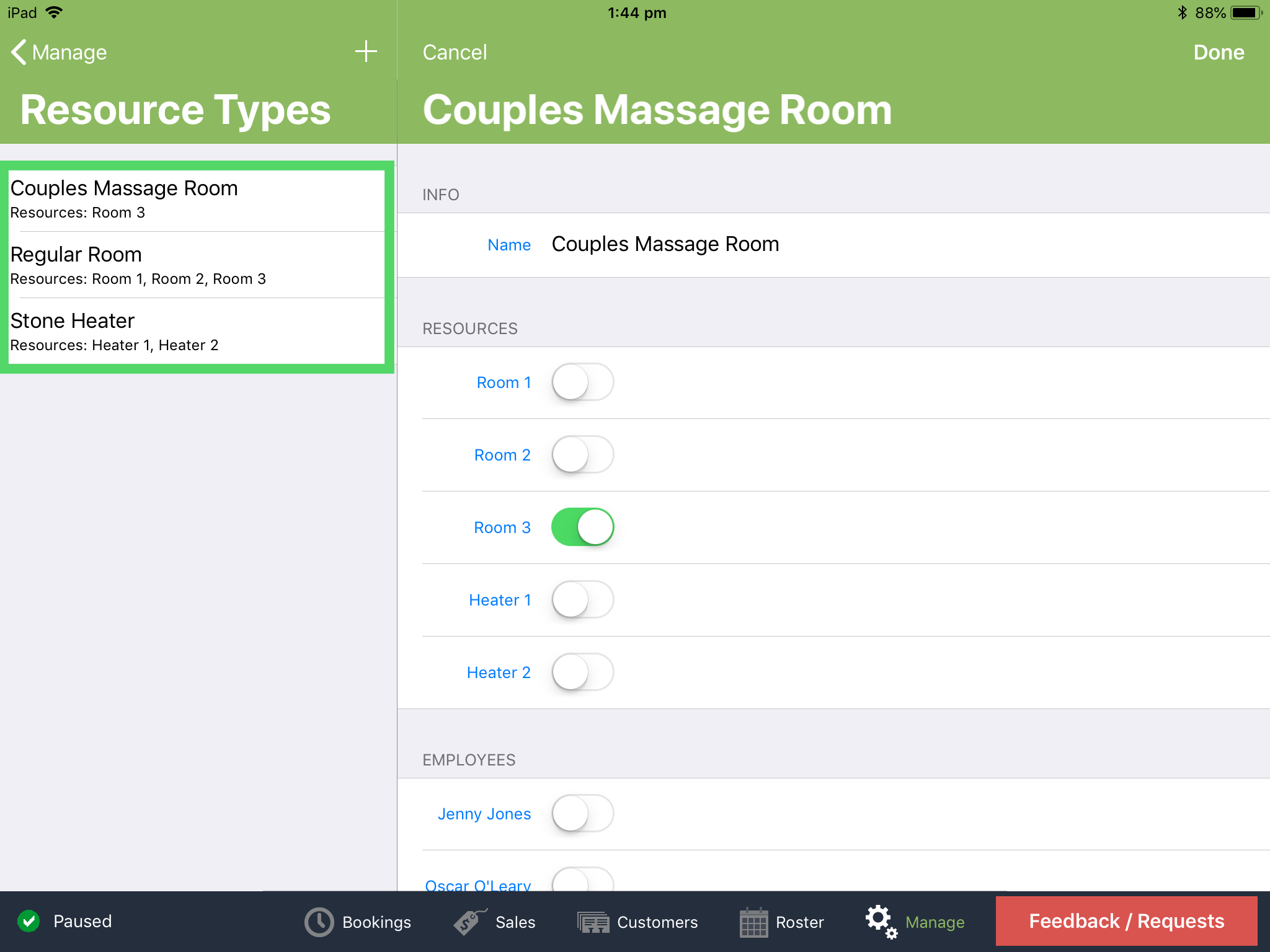Open Sales price tag icon

point(469,922)
